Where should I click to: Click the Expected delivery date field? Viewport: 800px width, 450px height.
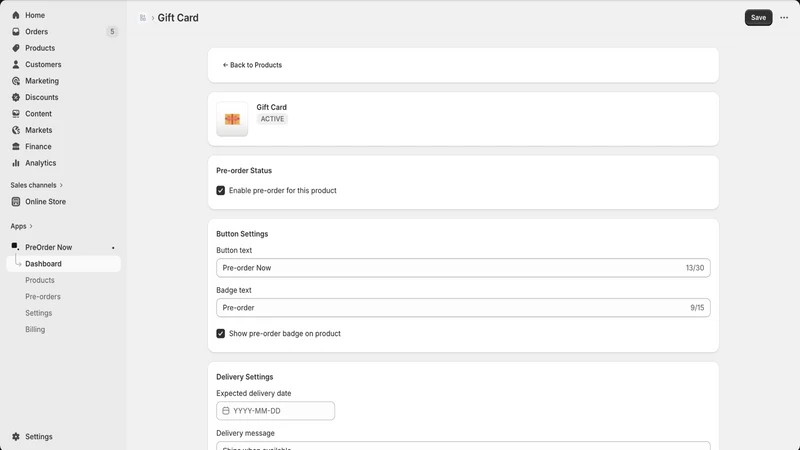[276, 411]
